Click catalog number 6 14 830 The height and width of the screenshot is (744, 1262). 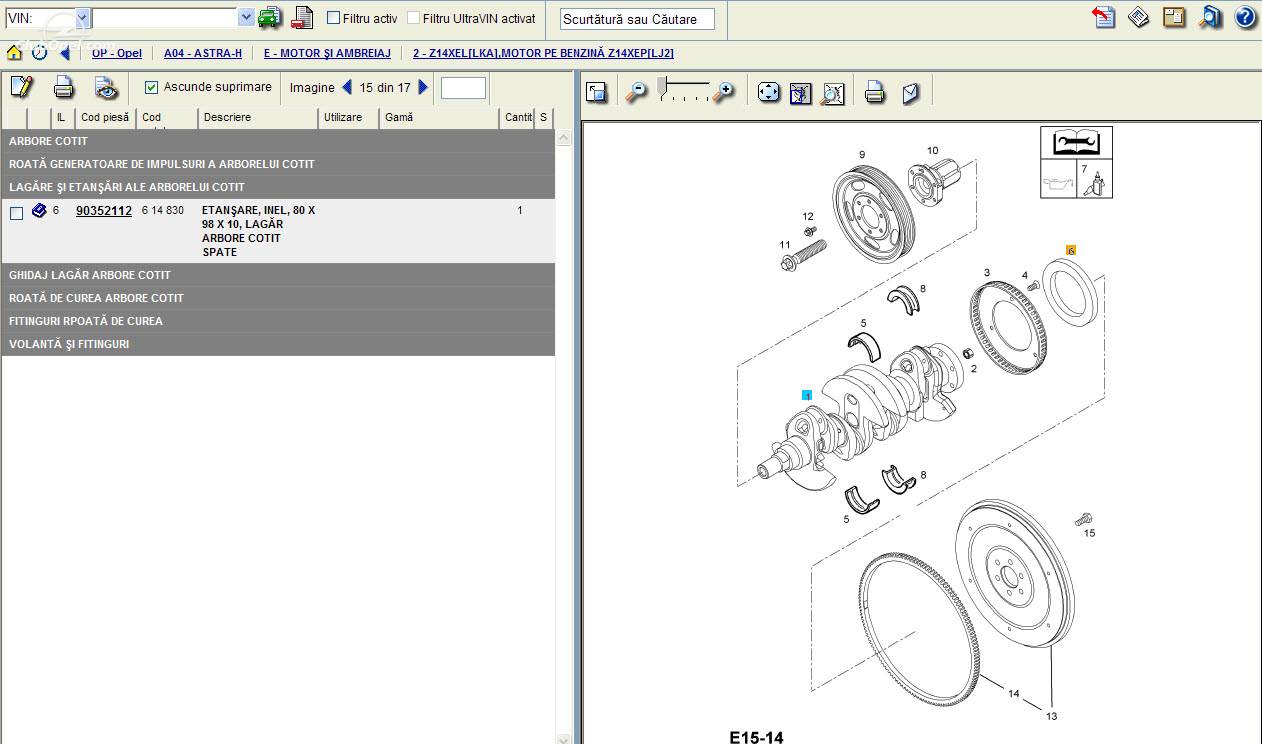pyautogui.click(x=163, y=210)
